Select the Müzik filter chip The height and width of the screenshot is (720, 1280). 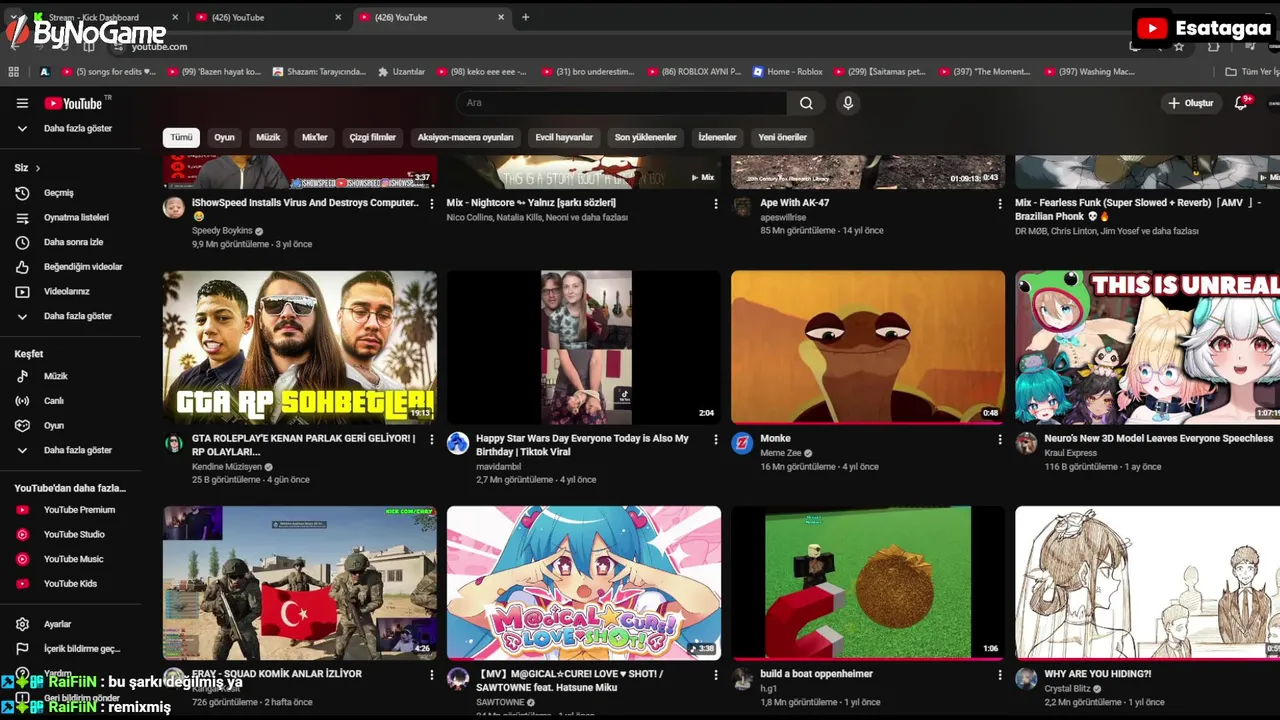click(268, 137)
